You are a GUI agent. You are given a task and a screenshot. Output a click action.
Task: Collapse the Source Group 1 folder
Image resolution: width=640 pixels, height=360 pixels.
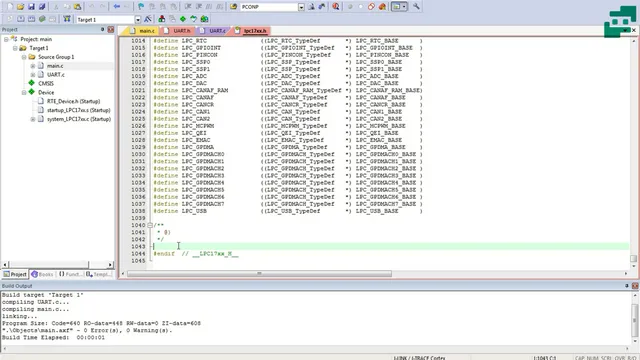coord(24,57)
